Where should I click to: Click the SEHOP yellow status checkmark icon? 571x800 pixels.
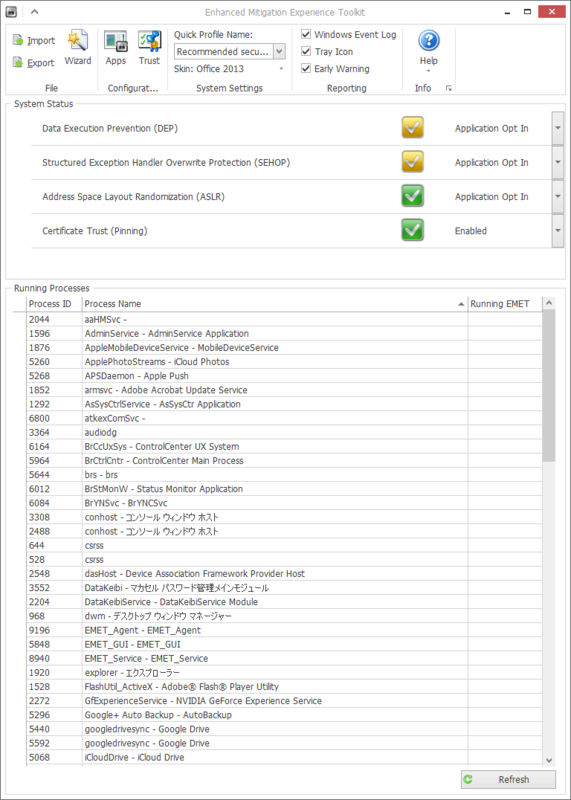click(x=412, y=162)
